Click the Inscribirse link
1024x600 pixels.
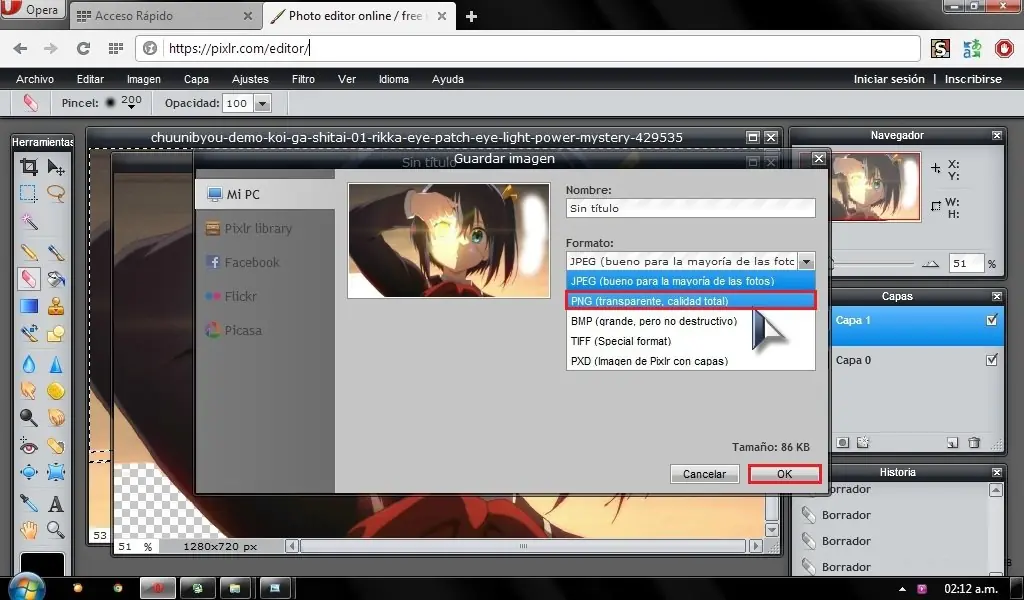(x=973, y=79)
